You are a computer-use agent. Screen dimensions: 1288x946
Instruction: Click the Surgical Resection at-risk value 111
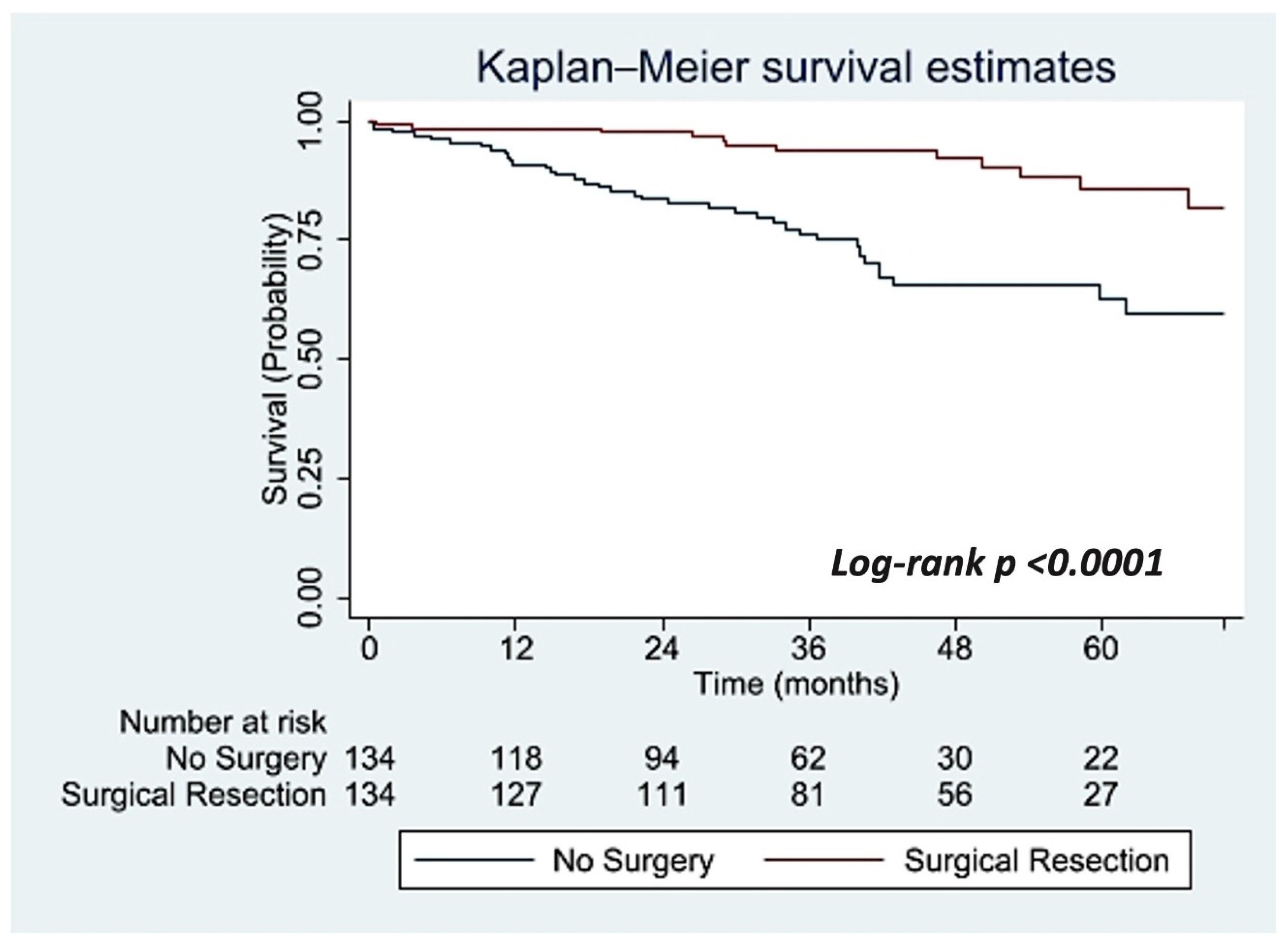click(x=662, y=795)
